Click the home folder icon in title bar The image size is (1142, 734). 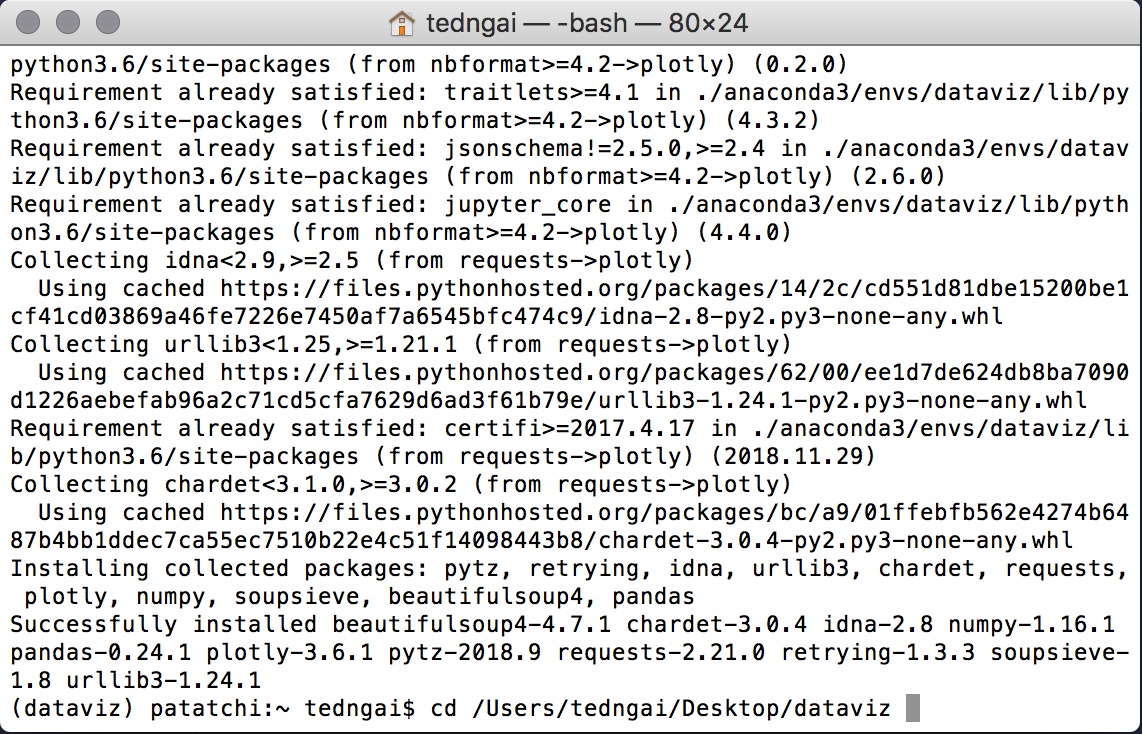401,22
